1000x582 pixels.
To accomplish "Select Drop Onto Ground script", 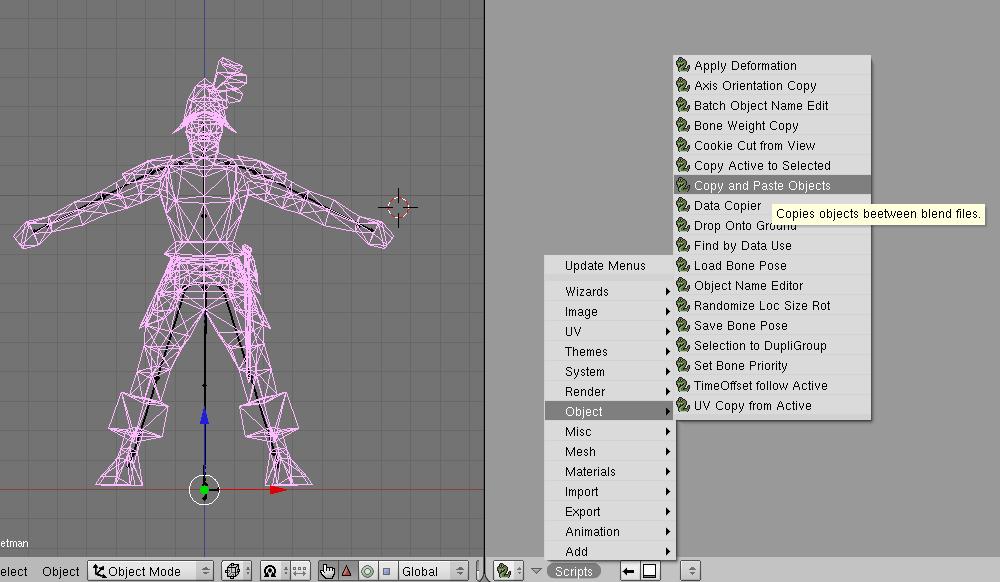I will click(x=772, y=226).
